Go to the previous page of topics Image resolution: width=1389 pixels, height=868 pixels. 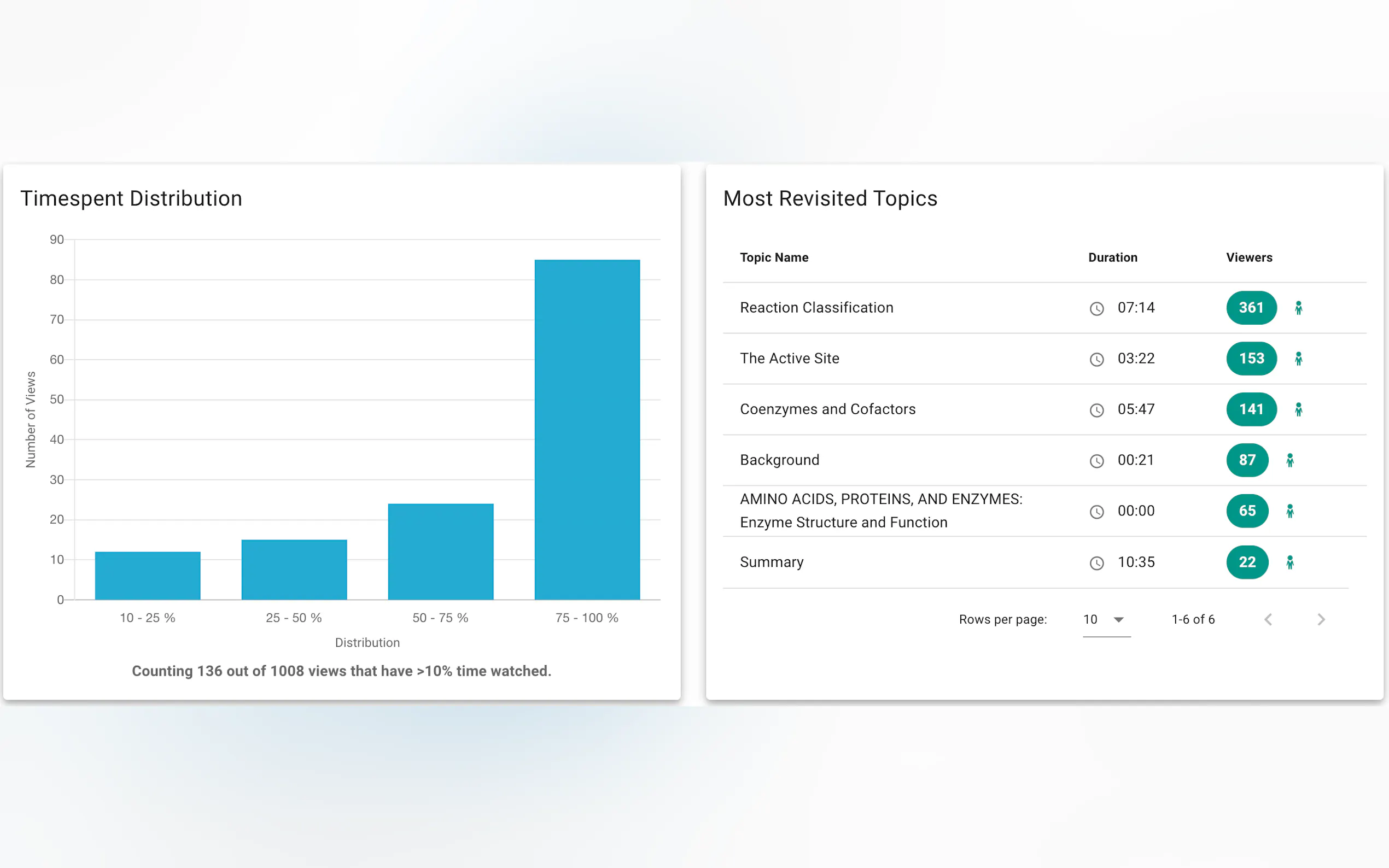[1268, 619]
